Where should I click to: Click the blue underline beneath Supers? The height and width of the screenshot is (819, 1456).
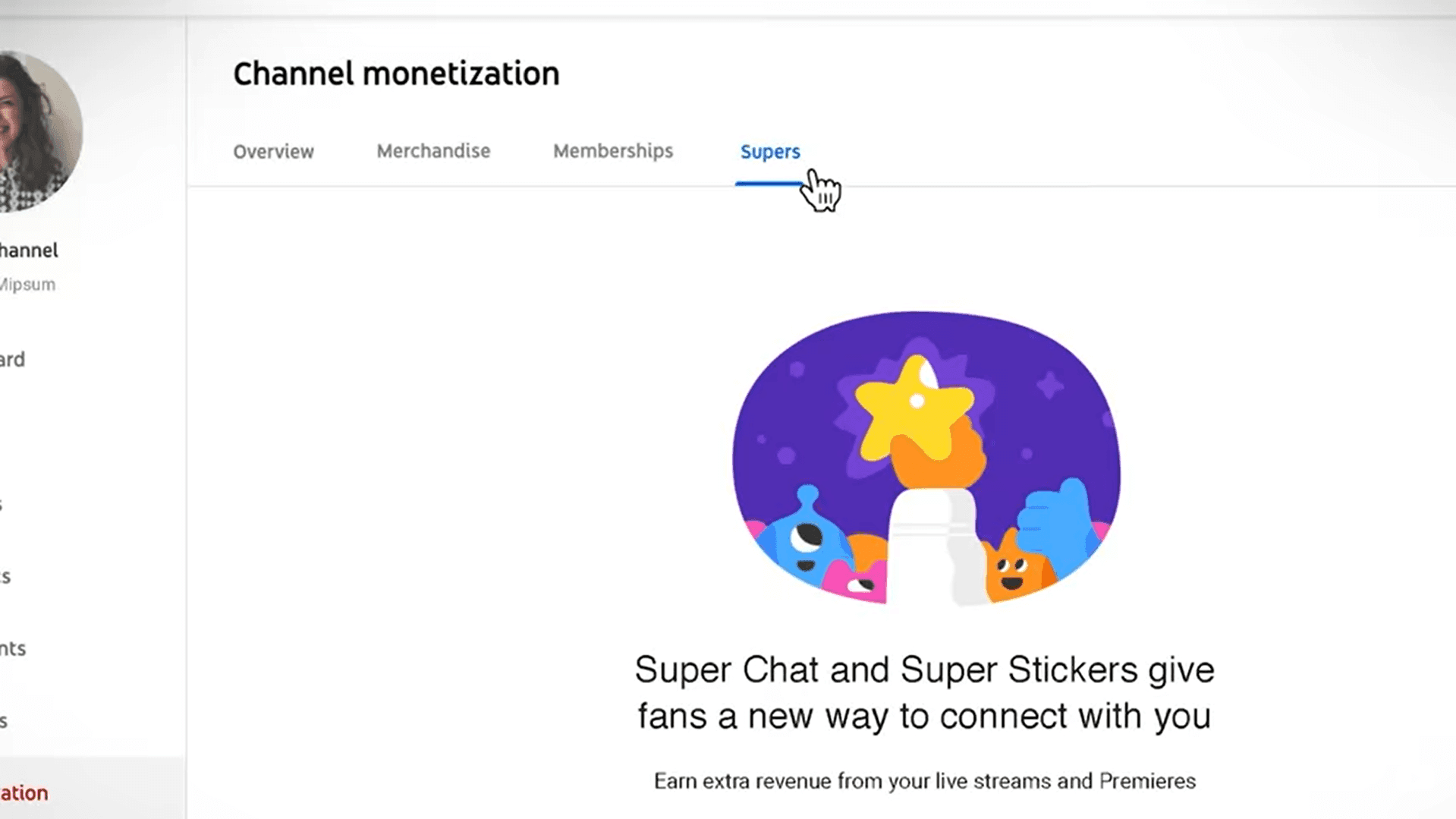[769, 182]
